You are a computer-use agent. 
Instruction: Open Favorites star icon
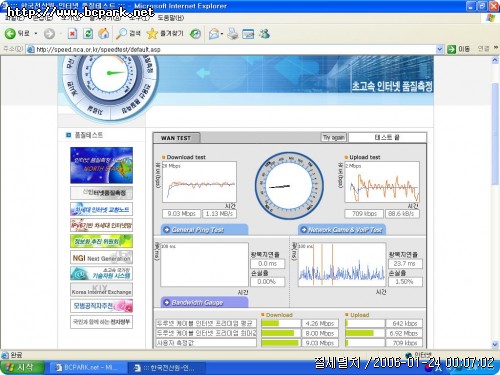(152, 34)
